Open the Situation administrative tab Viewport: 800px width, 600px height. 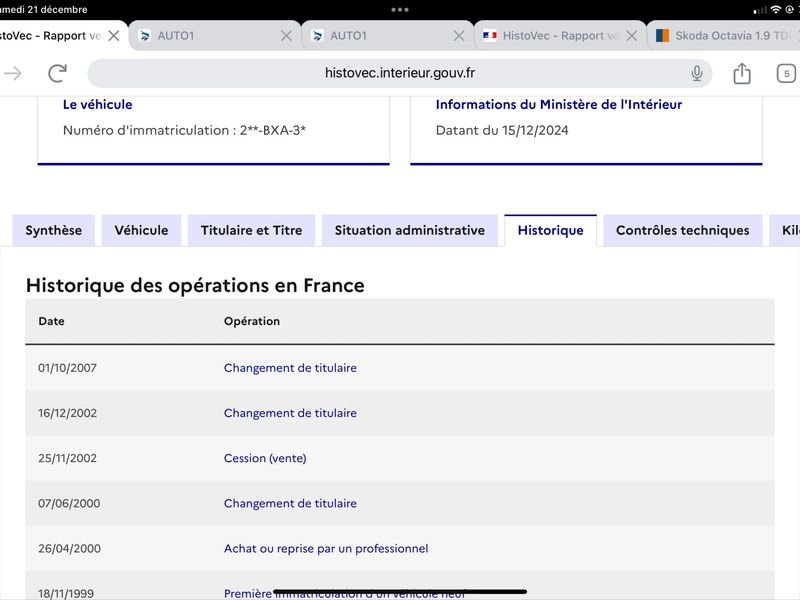(x=410, y=231)
